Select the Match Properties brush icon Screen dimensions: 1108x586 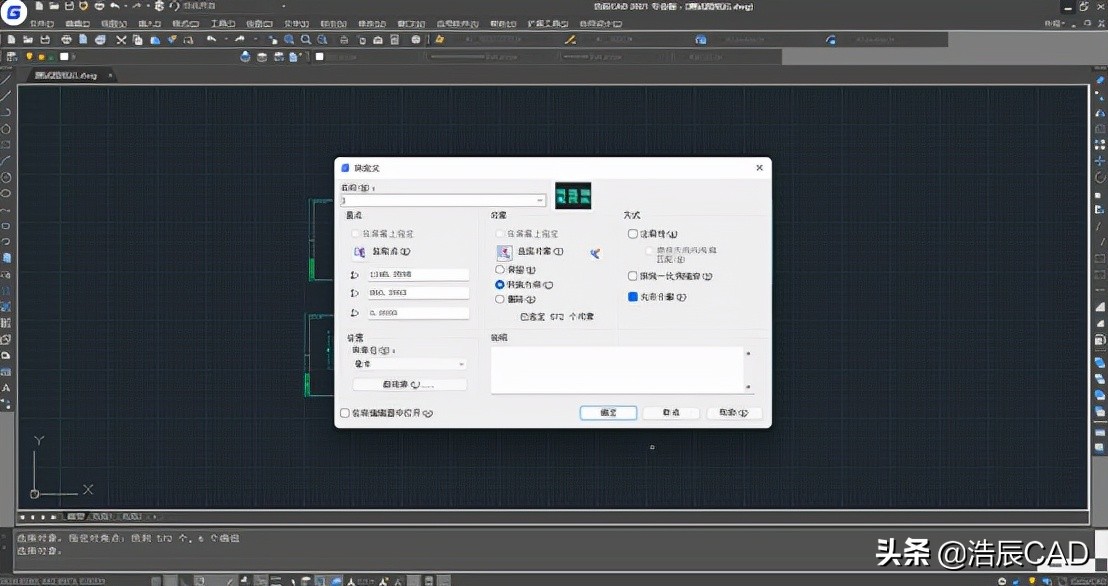(x=170, y=39)
